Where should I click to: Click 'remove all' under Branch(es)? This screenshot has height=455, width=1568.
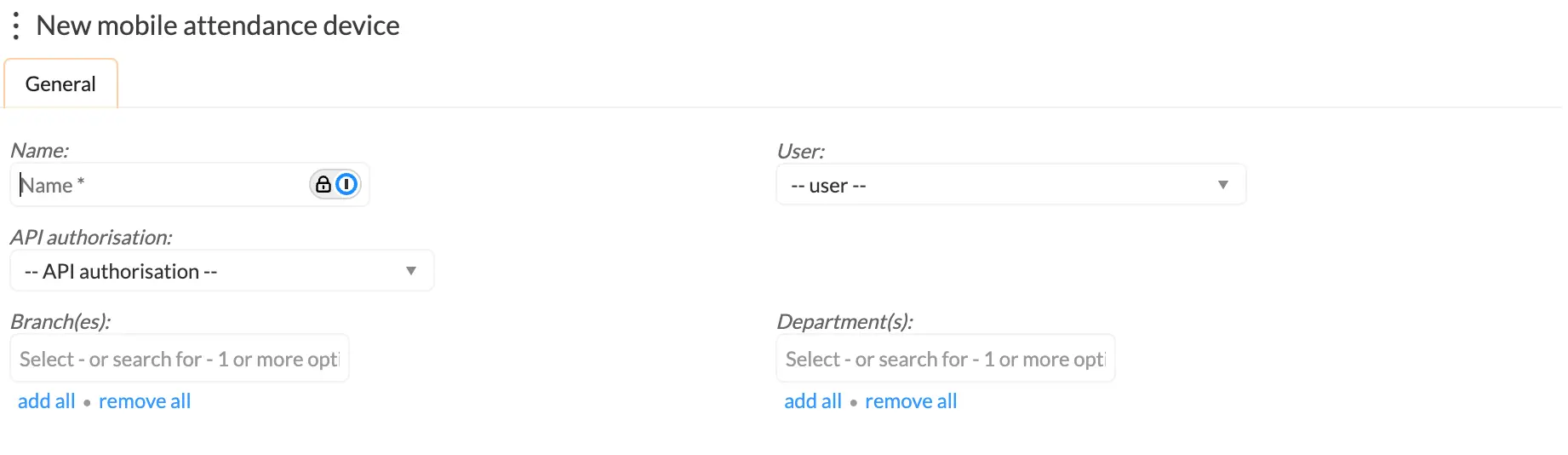[x=145, y=401]
